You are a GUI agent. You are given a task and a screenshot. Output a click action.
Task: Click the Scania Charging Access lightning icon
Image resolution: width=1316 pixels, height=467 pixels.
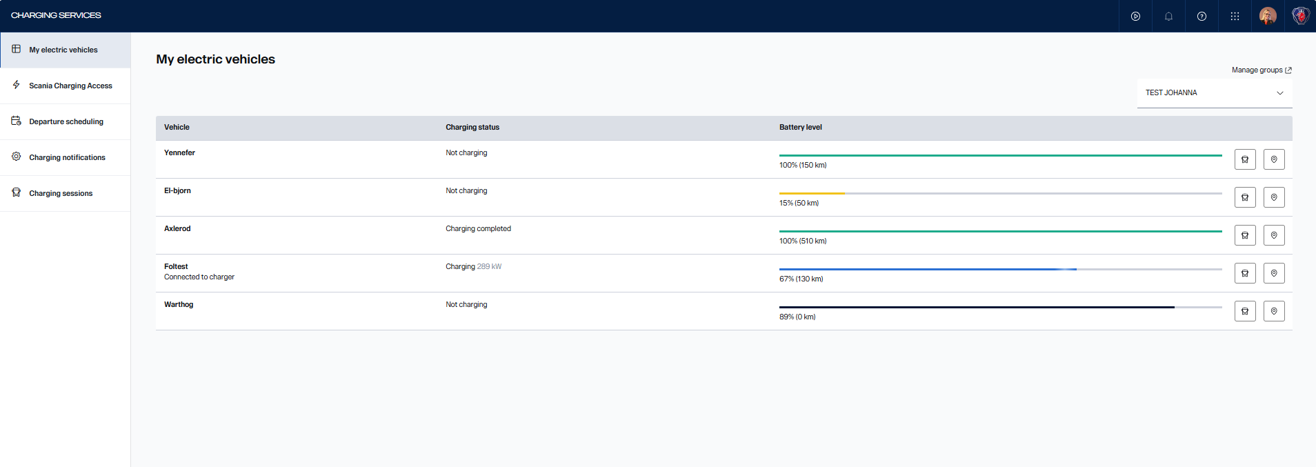(x=16, y=85)
